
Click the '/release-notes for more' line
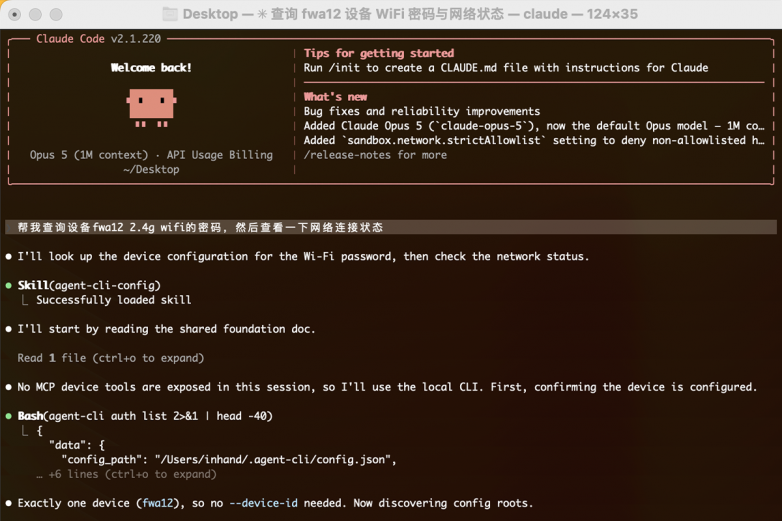tap(375, 155)
